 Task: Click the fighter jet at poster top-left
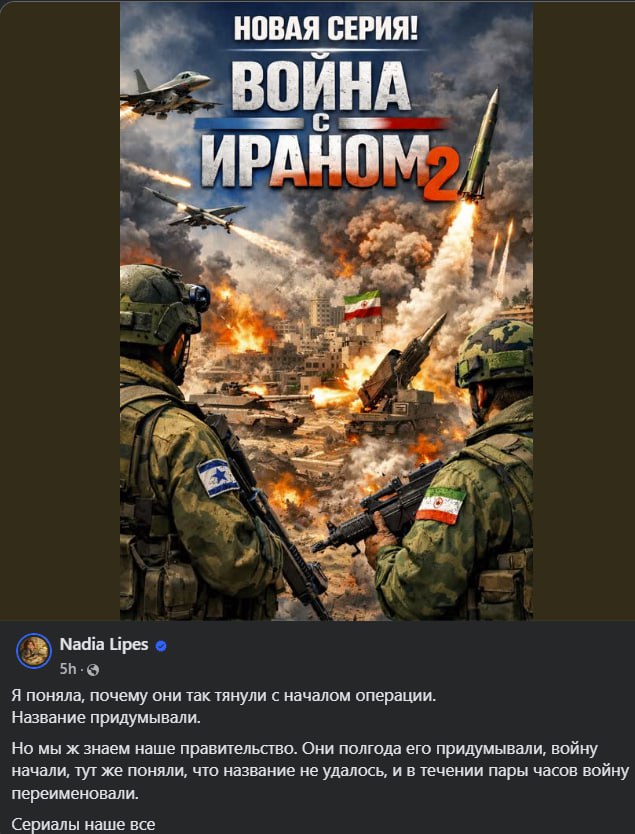(x=167, y=92)
